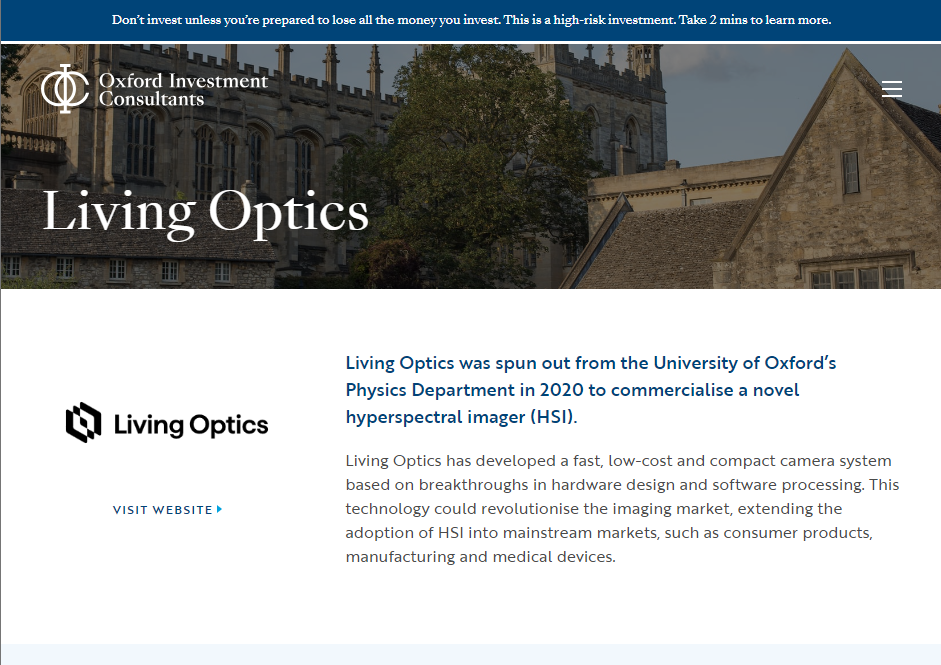Click the VISIT WEBSITE link

[164, 509]
